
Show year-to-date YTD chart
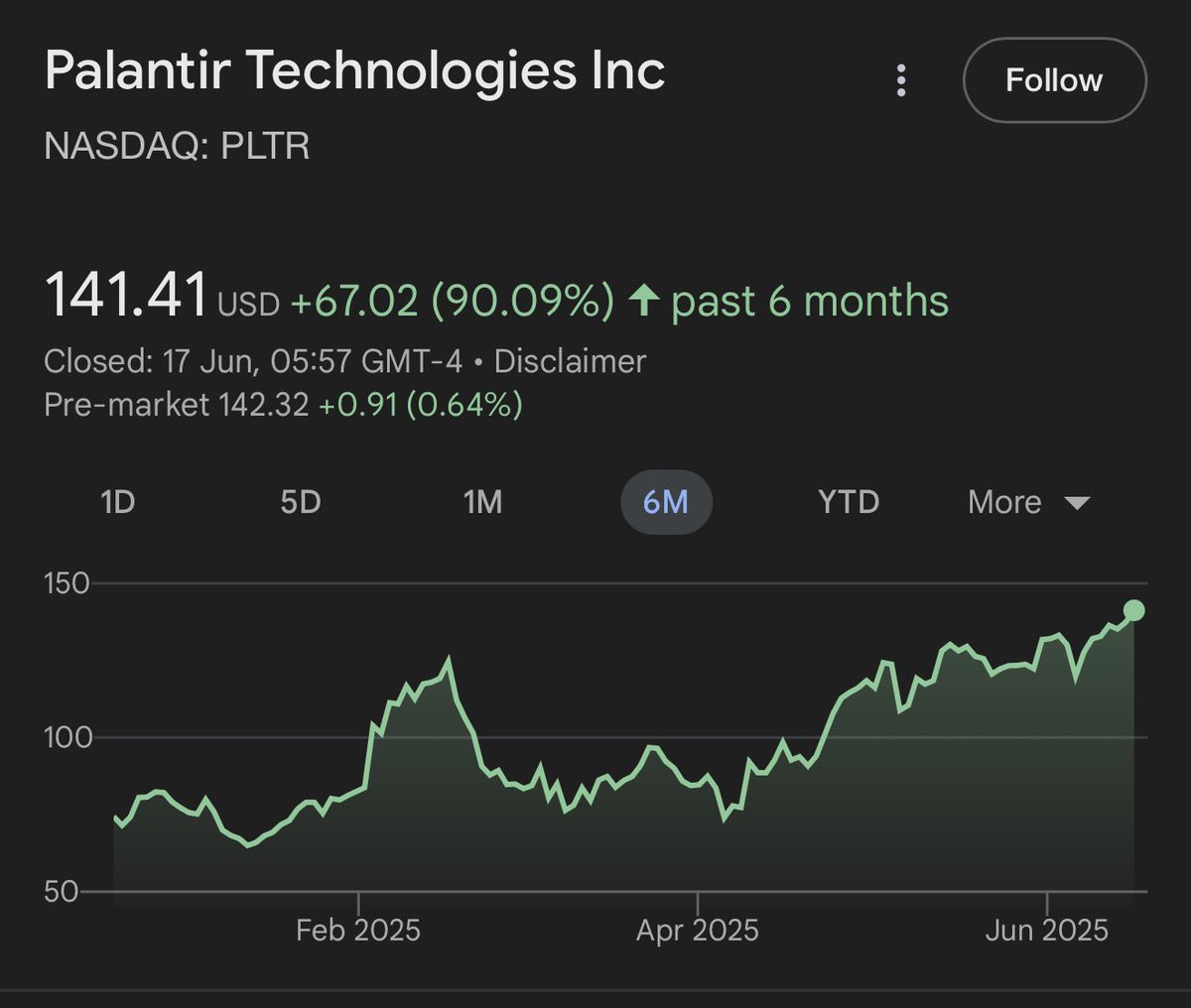pos(849,502)
